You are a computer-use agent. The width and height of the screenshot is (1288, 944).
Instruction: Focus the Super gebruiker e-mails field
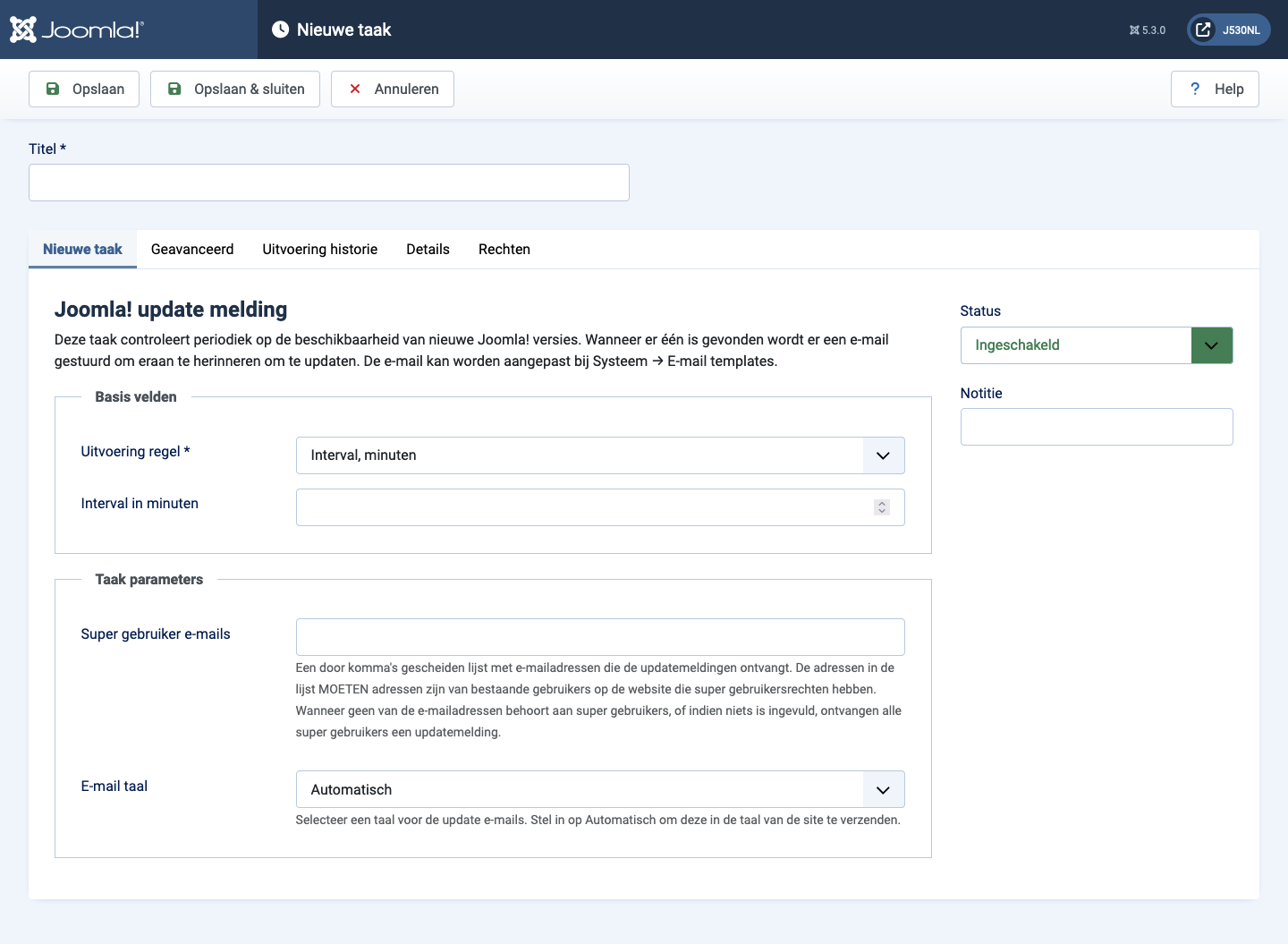(x=600, y=637)
